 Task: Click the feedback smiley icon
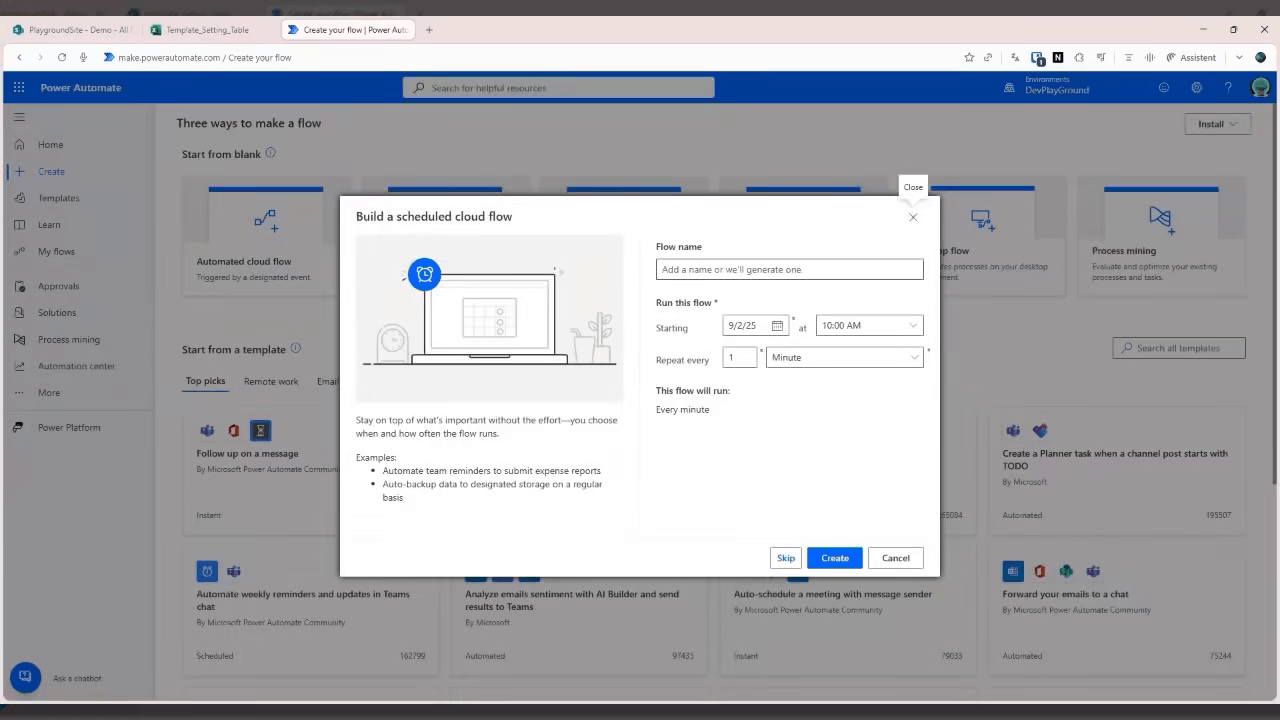(x=1164, y=88)
